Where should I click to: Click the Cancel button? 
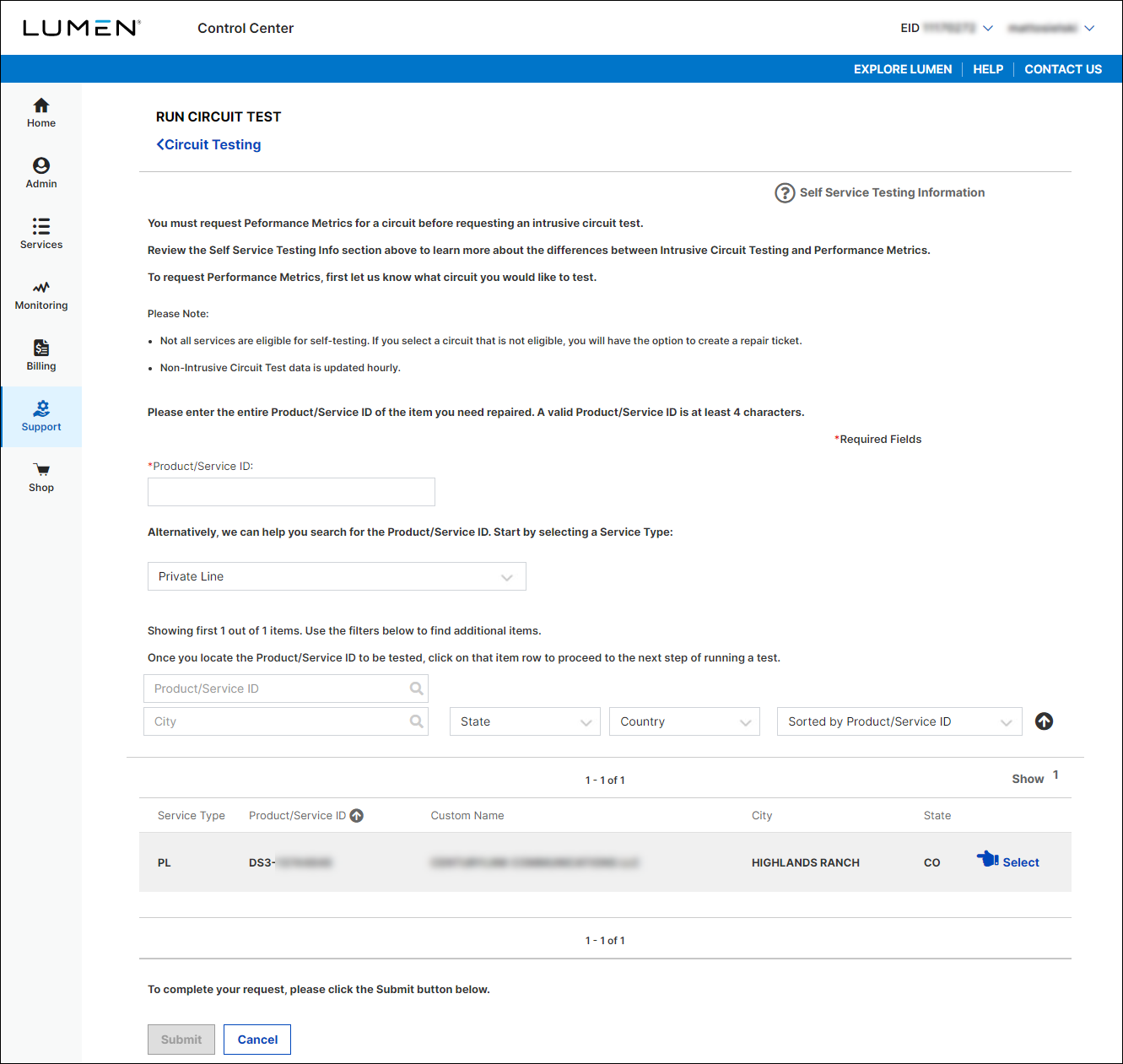pyautogui.click(x=257, y=1040)
